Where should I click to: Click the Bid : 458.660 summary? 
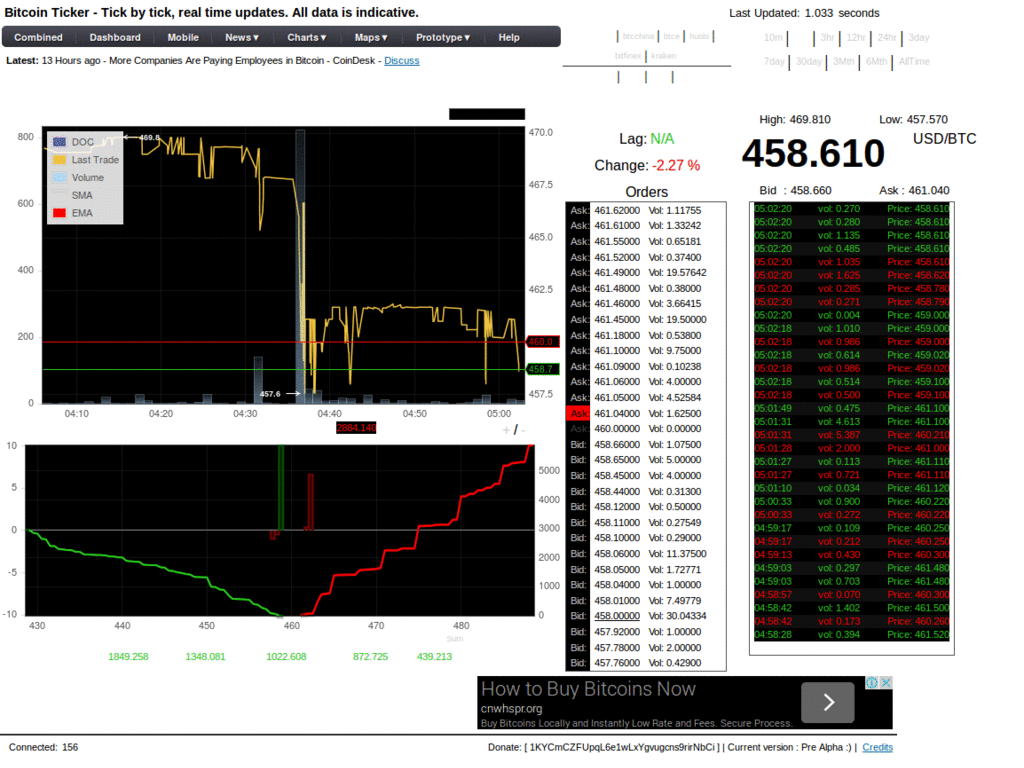795,191
